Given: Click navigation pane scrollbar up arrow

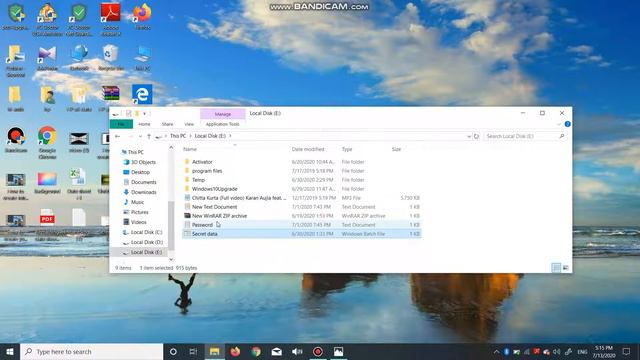Looking at the screenshot, I should [x=171, y=148].
